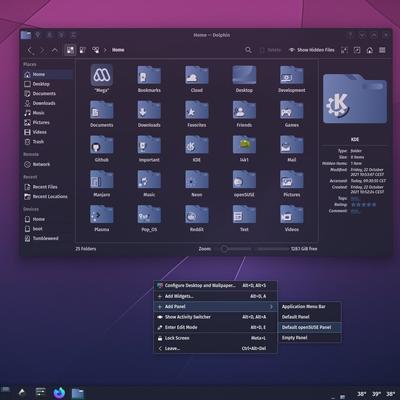
Task: Open Videos in the Places sidebar
Action: click(x=48, y=132)
